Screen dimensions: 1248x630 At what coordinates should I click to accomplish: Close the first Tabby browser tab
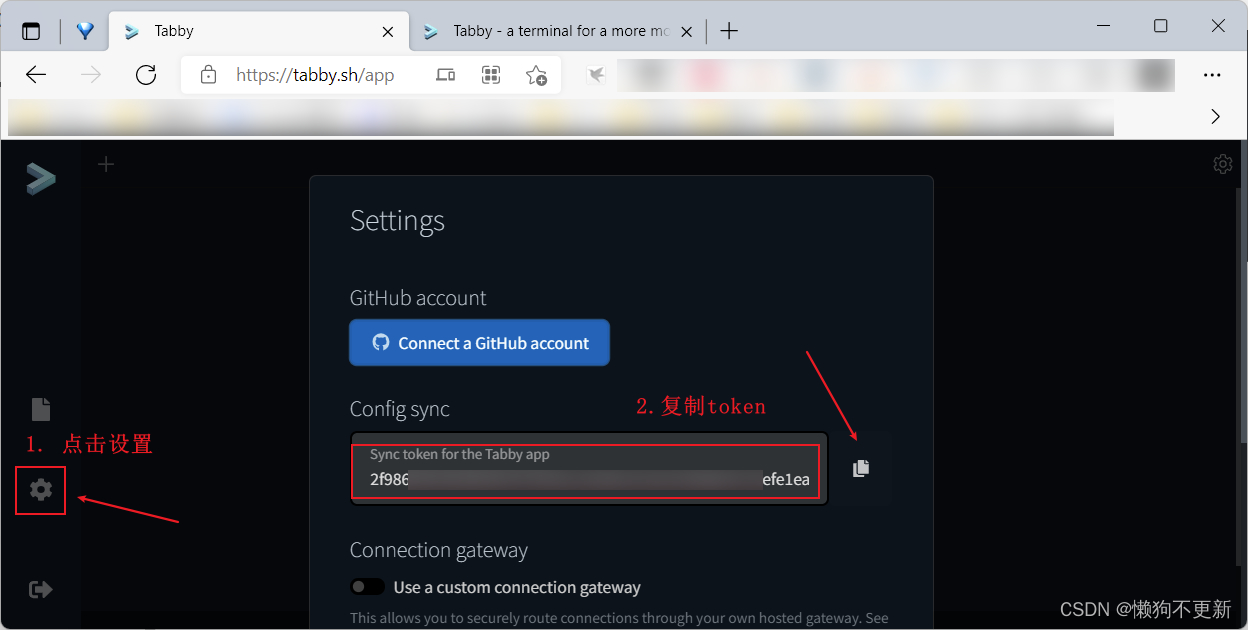click(388, 31)
